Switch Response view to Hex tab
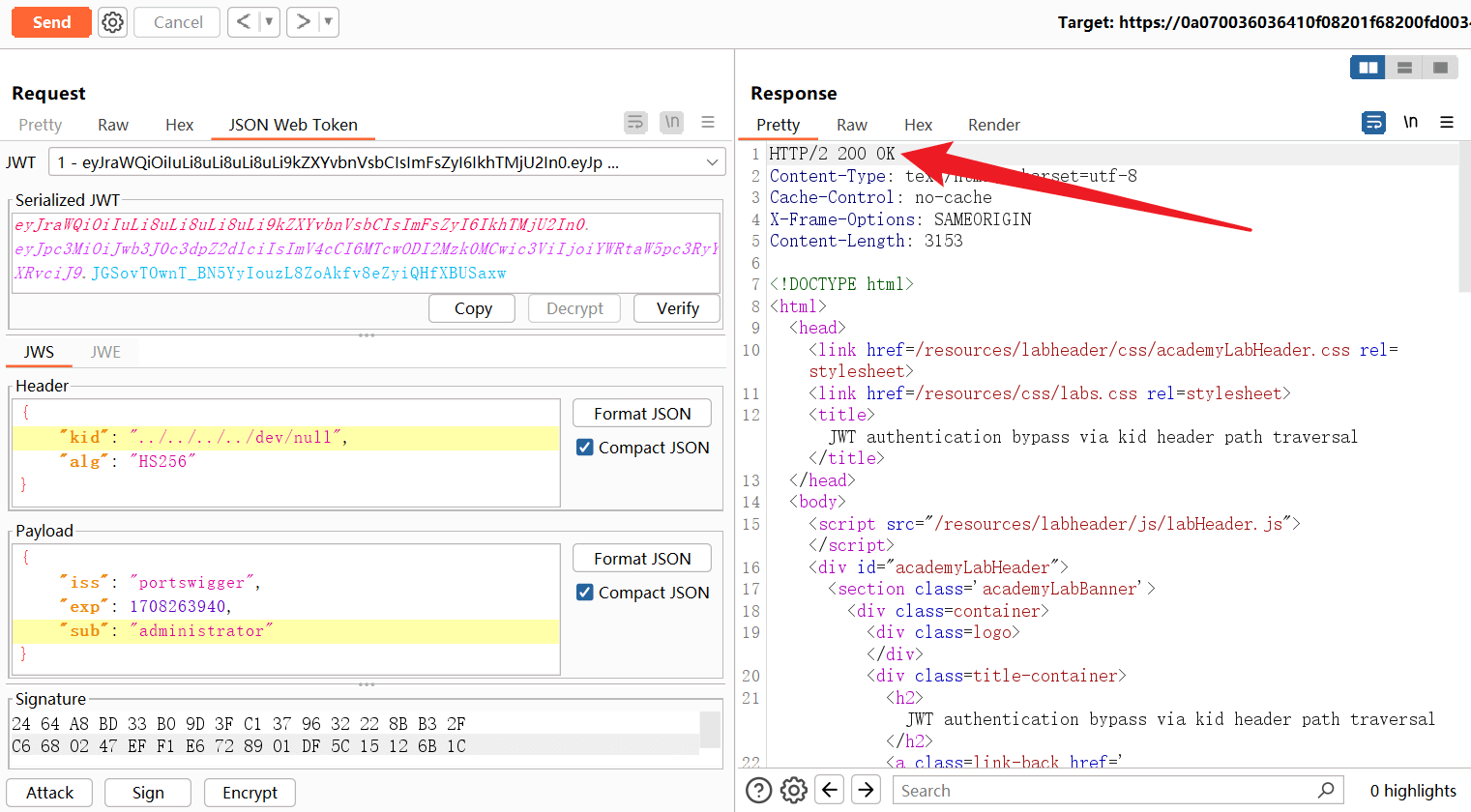 click(x=918, y=125)
